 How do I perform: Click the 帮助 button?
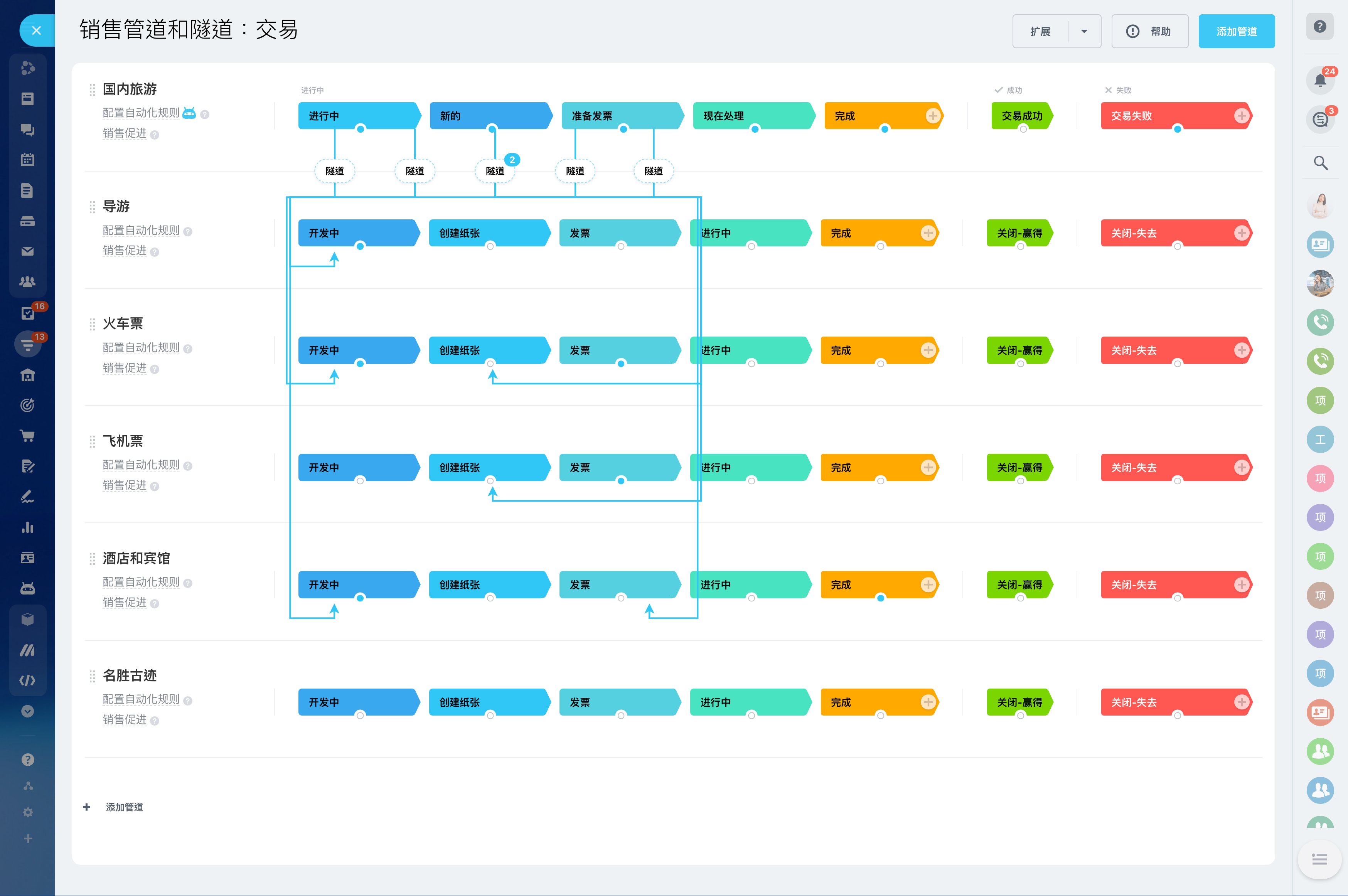pyautogui.click(x=1149, y=32)
